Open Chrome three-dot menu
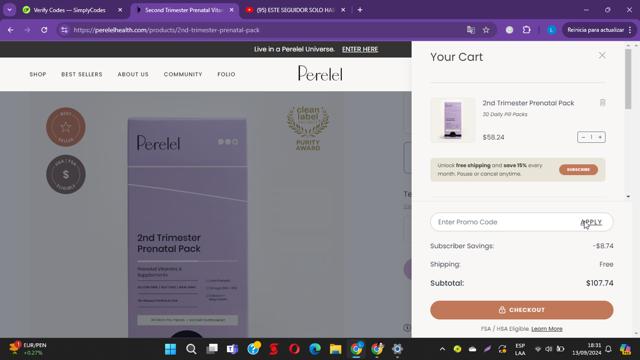This screenshot has width=640, height=360. point(630,30)
